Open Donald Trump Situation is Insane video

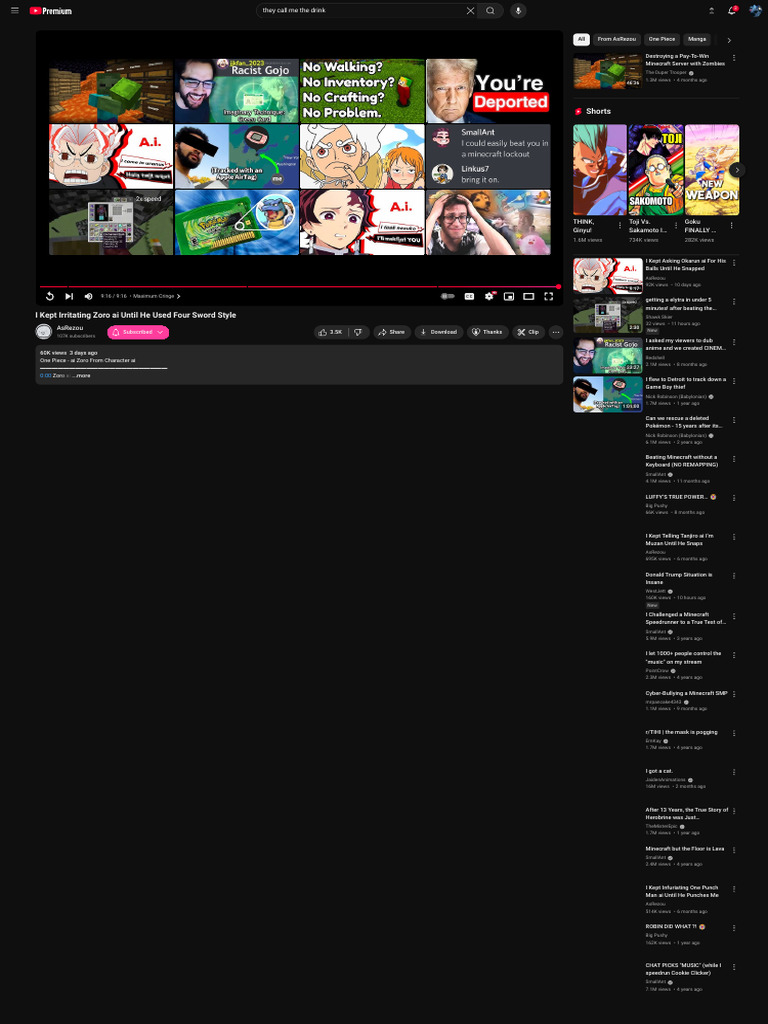679,579
